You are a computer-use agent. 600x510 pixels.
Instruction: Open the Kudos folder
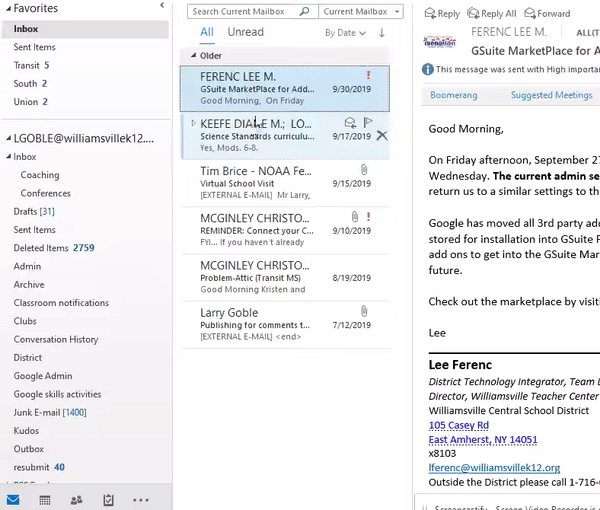coord(26,431)
